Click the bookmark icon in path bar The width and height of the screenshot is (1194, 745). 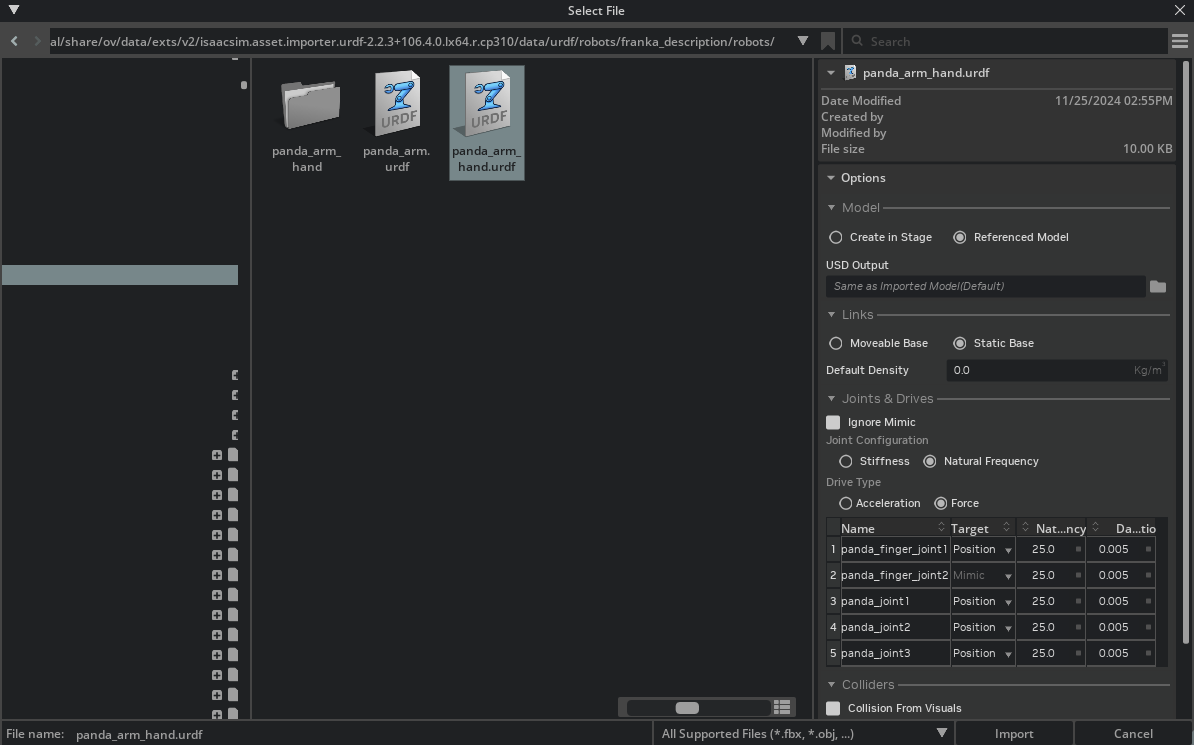pos(828,41)
